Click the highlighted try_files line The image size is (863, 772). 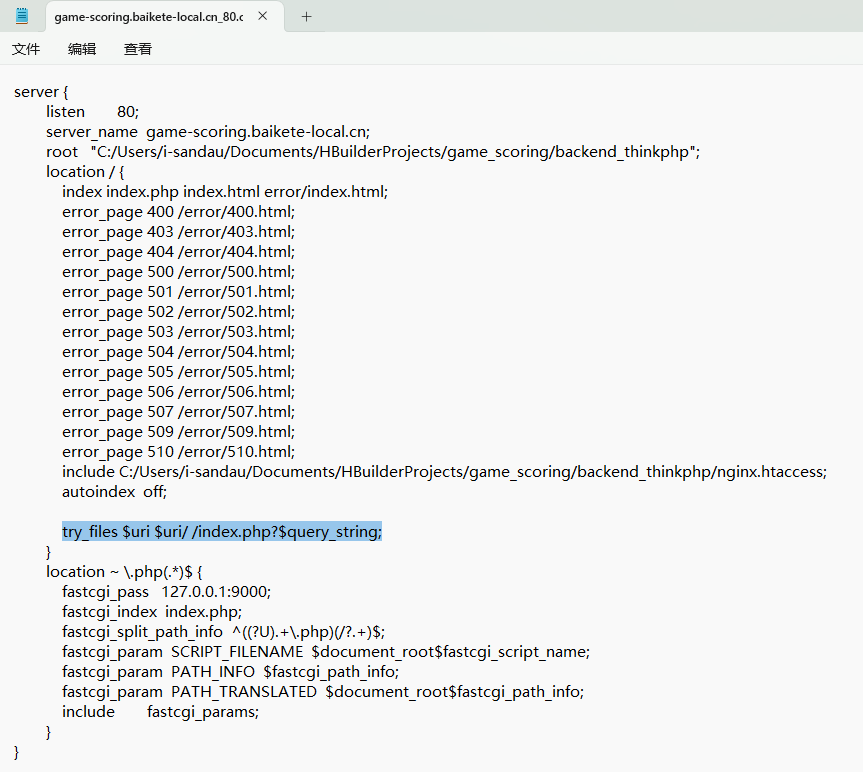[x=221, y=532]
